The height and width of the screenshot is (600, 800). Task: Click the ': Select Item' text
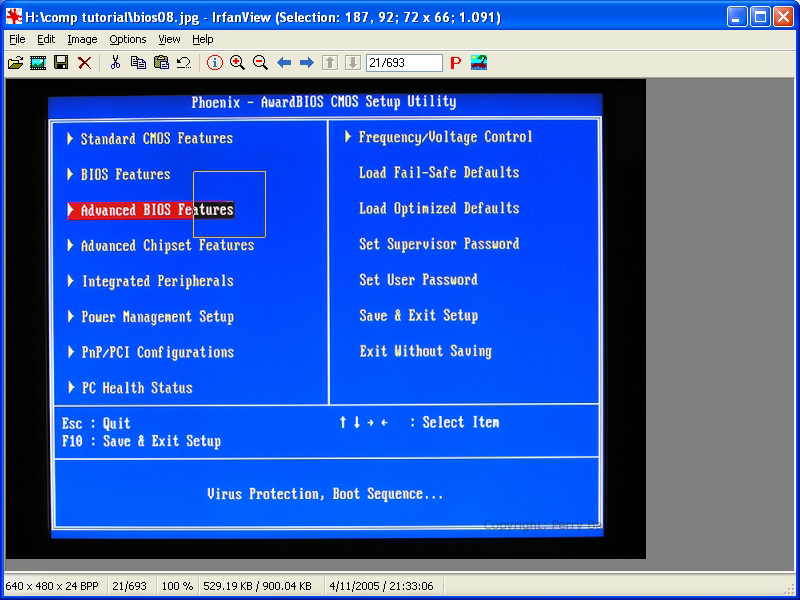[x=454, y=422]
